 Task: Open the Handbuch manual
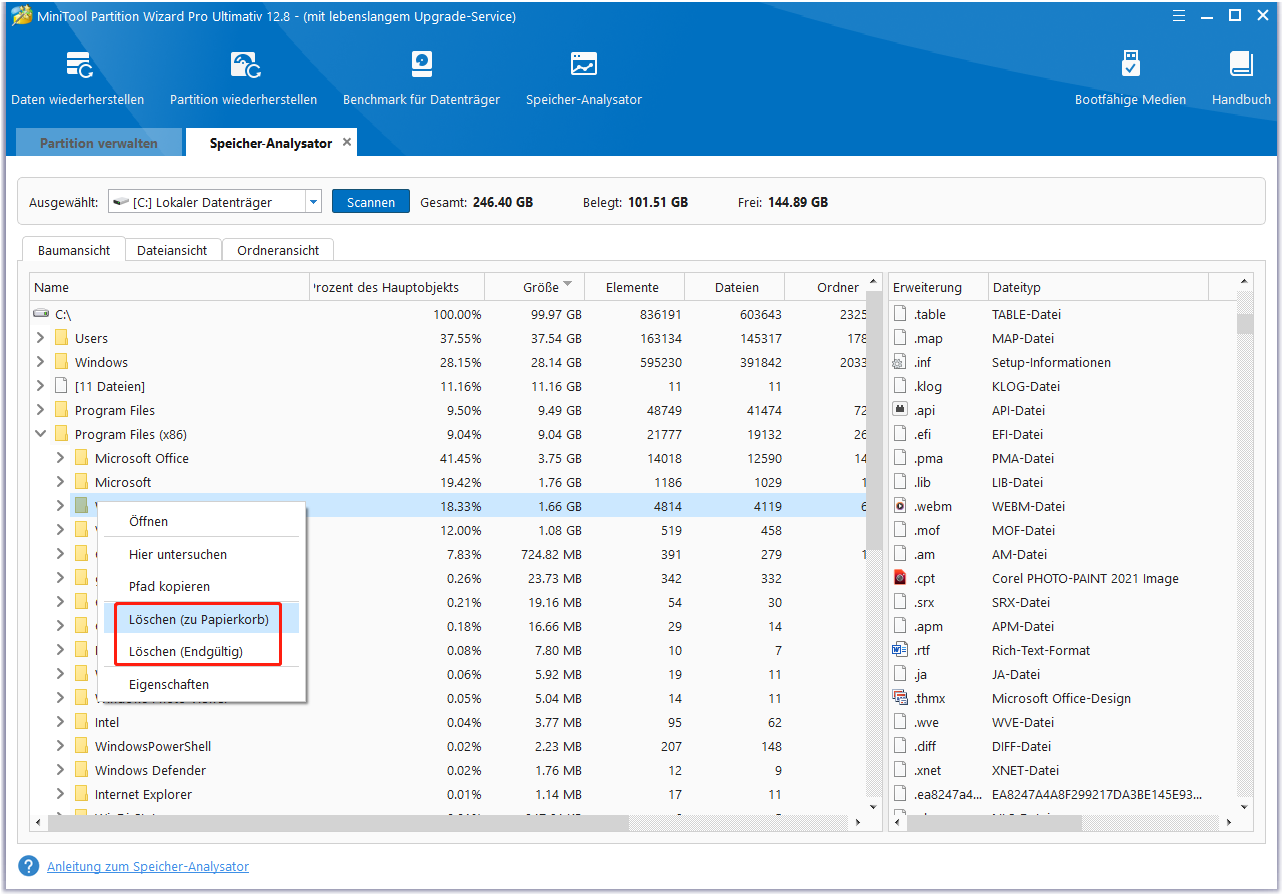coord(1241,77)
